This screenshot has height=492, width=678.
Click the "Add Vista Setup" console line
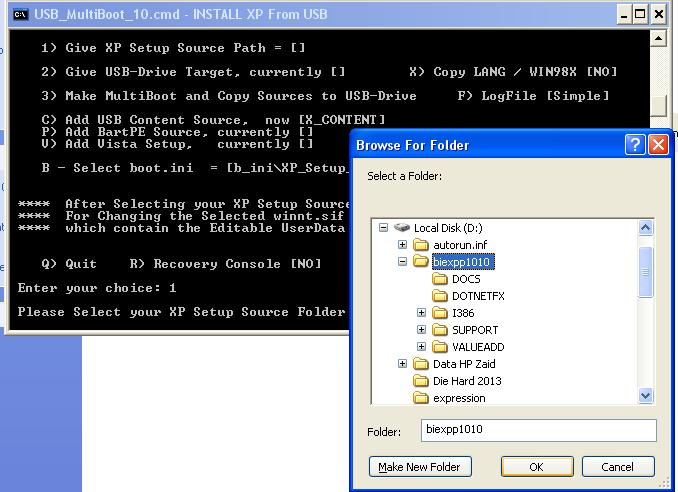click(177, 144)
